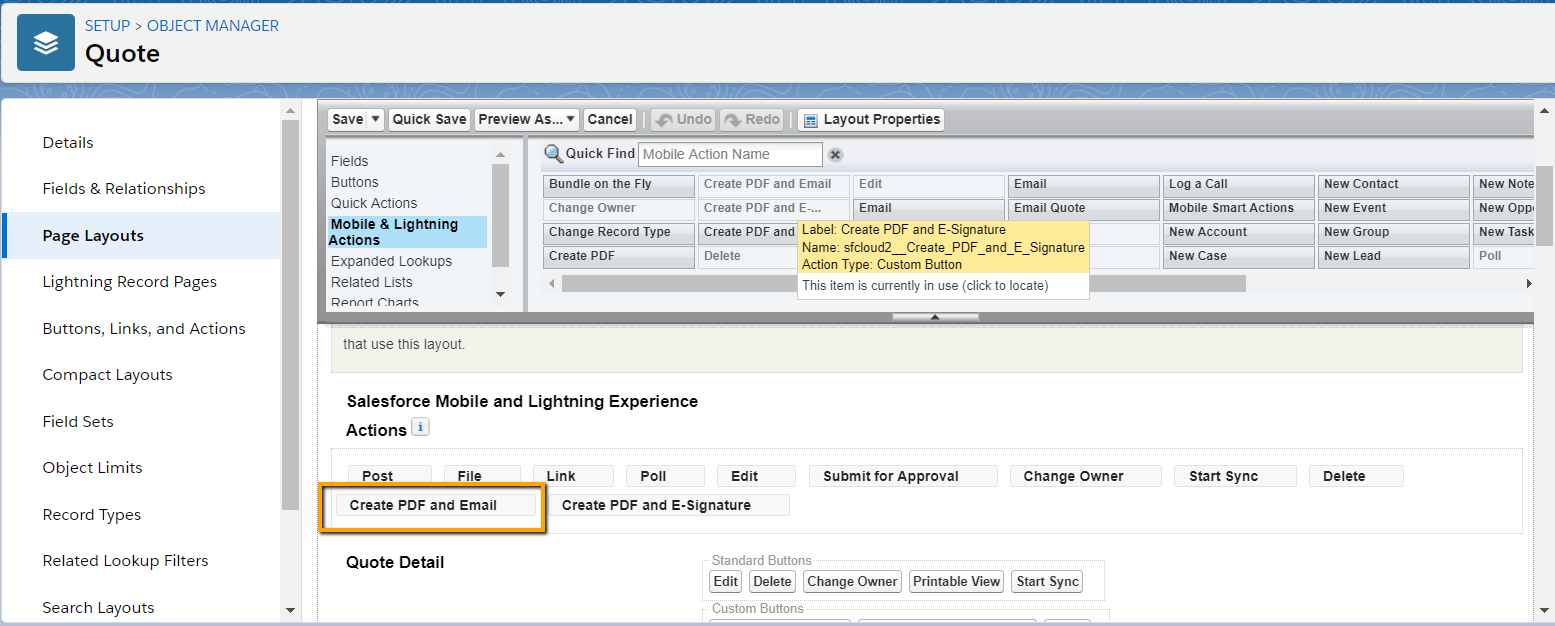
Task: Click Create PDF and E-Signature layout action
Action: [668, 505]
